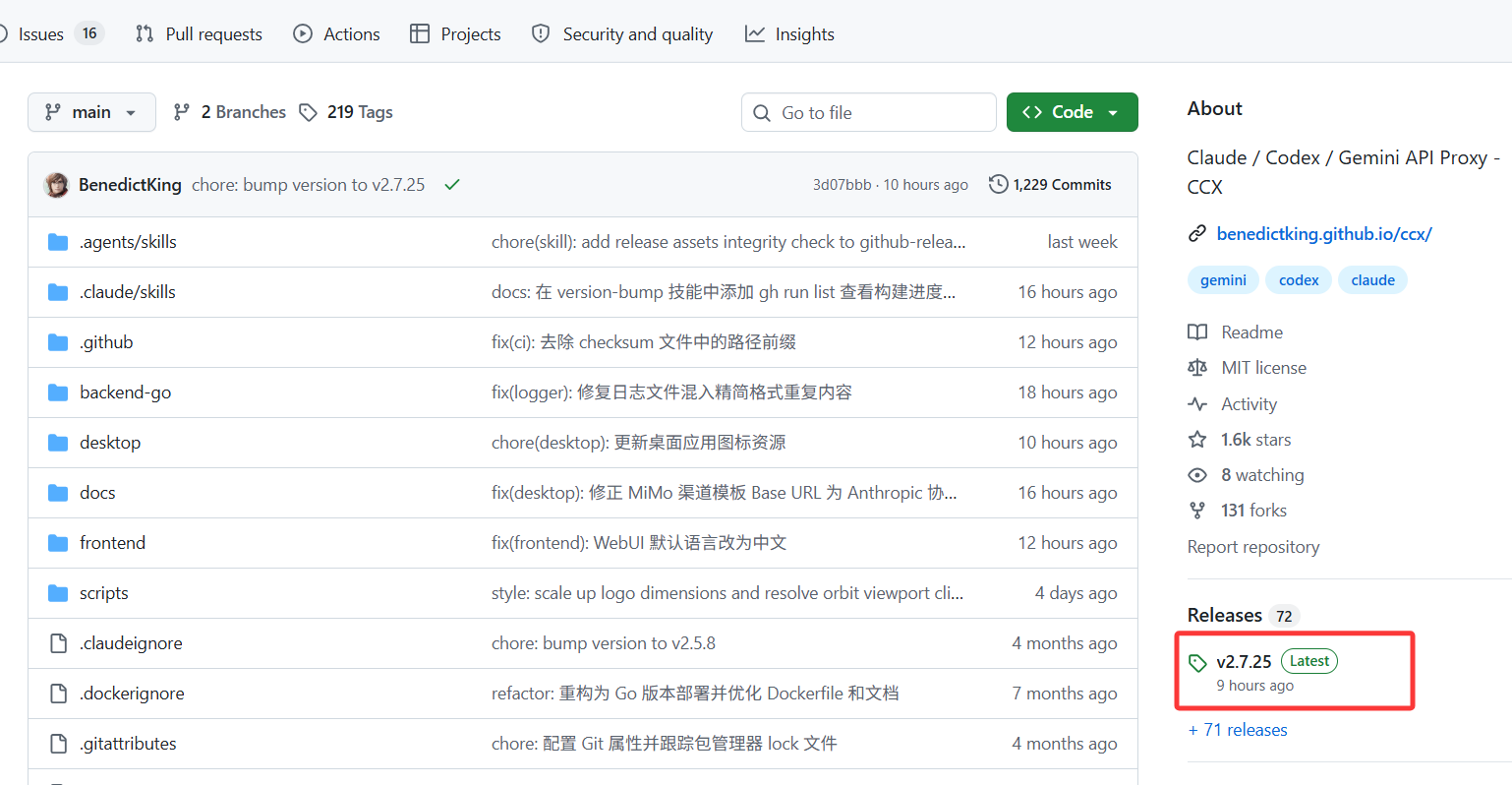
Task: View the 131 forks list
Action: pyautogui.click(x=1238, y=511)
